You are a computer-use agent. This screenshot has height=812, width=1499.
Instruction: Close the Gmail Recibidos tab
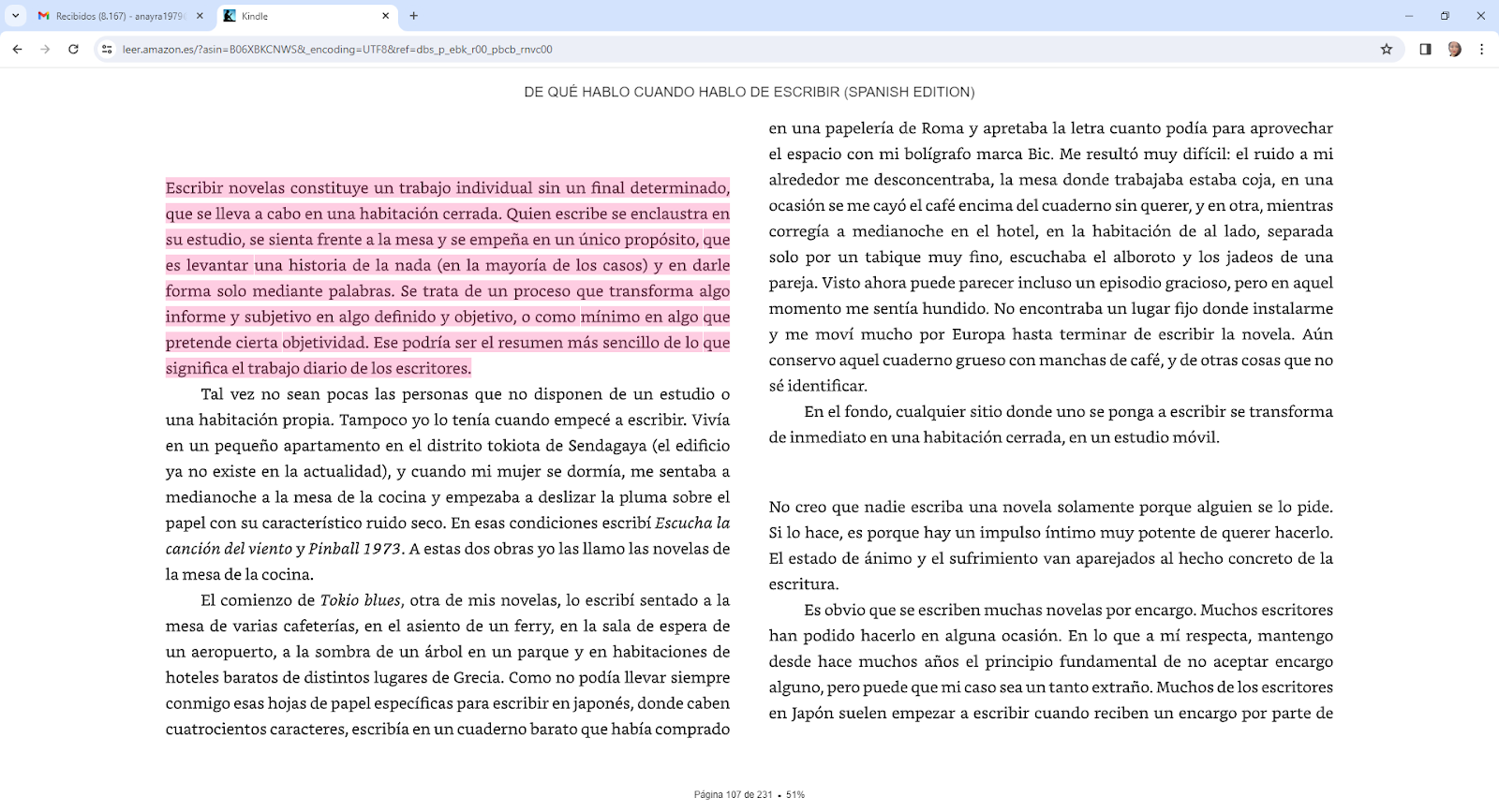pyautogui.click(x=200, y=16)
